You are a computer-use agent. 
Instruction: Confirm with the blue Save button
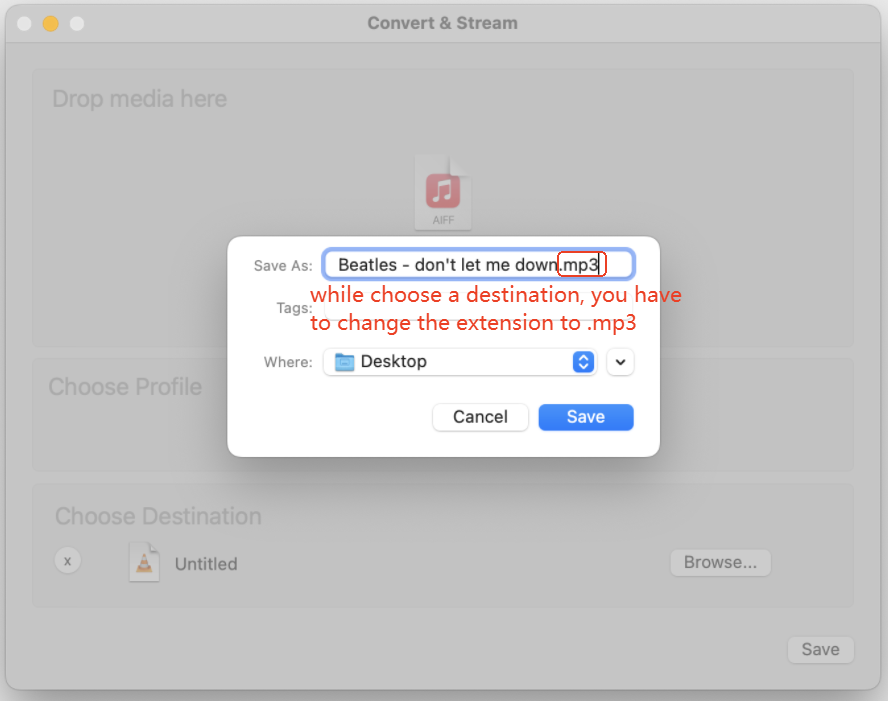[585, 417]
